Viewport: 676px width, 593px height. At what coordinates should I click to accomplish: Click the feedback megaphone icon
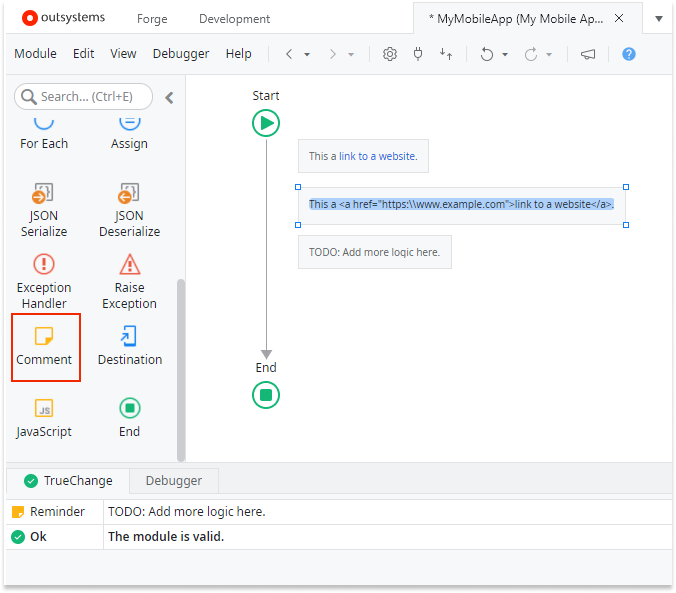[588, 54]
